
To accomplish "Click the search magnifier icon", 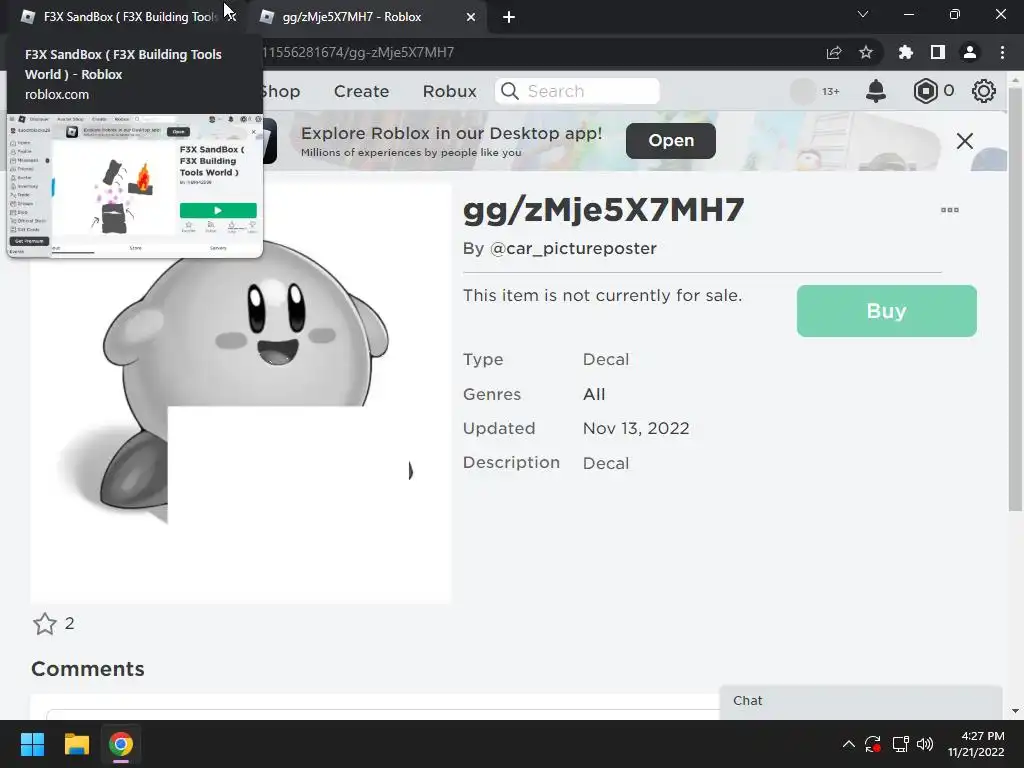I will click(510, 91).
